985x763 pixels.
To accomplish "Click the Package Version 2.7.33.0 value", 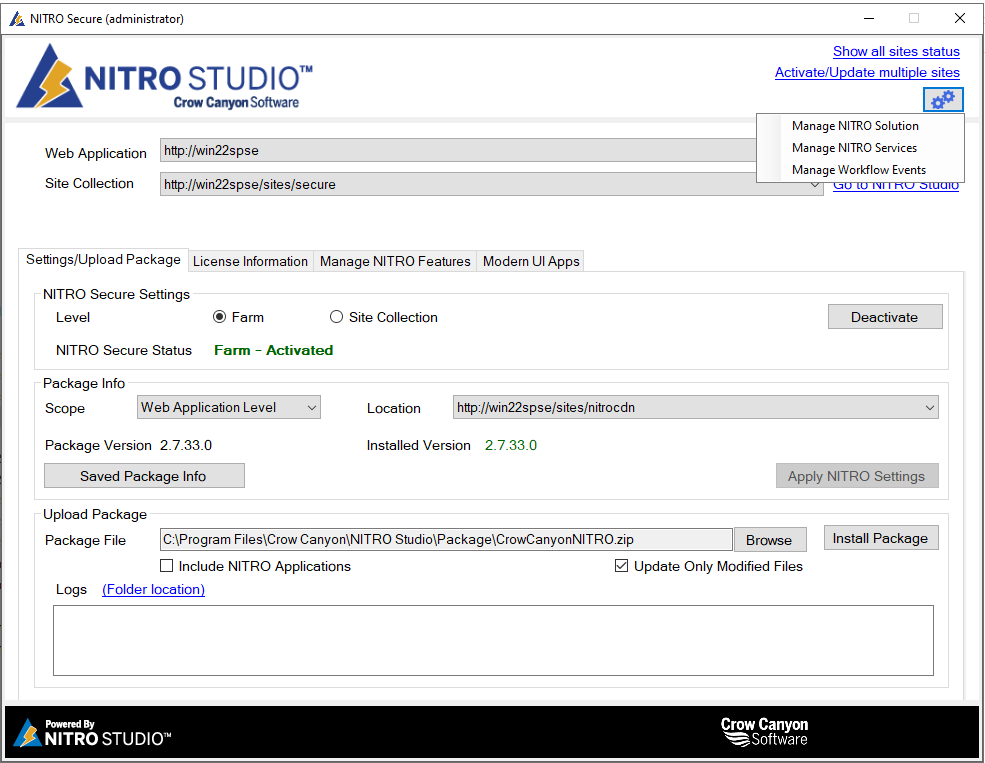I will [186, 445].
